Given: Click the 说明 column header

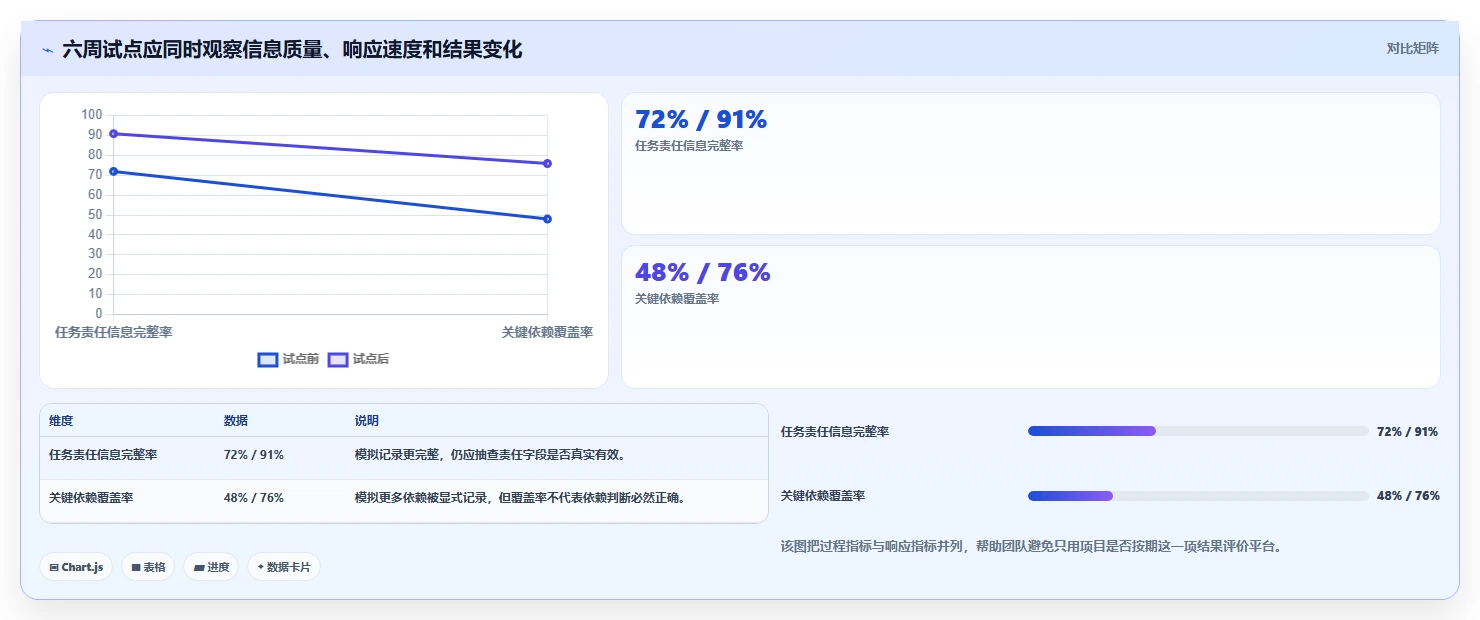Looking at the screenshot, I should pos(367,421).
